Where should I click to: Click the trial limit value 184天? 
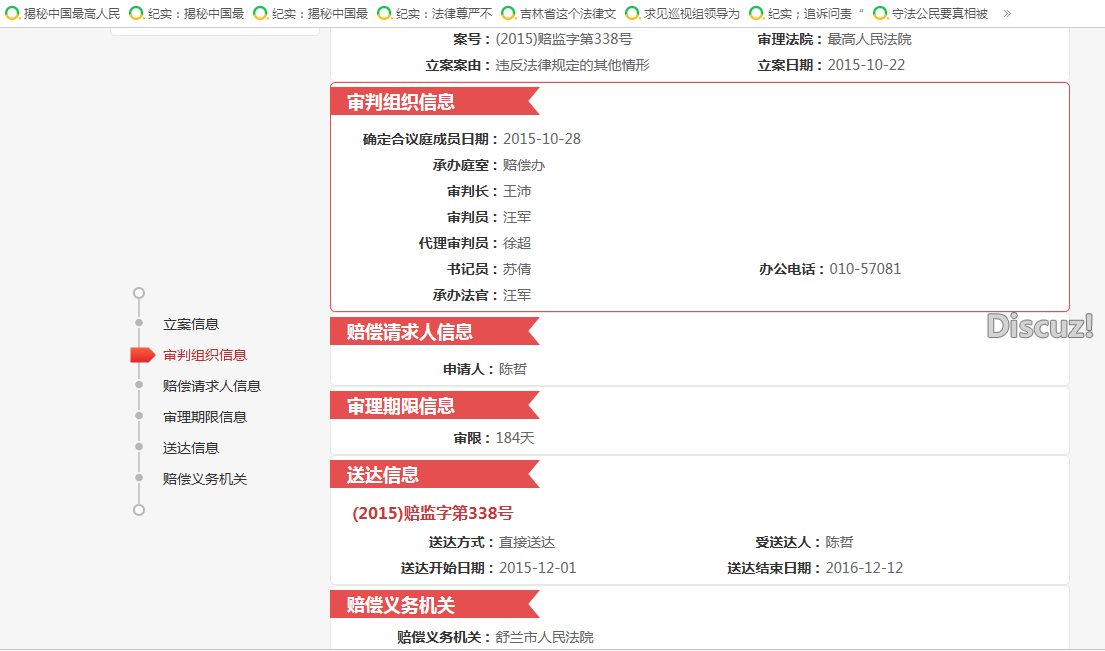[515, 438]
